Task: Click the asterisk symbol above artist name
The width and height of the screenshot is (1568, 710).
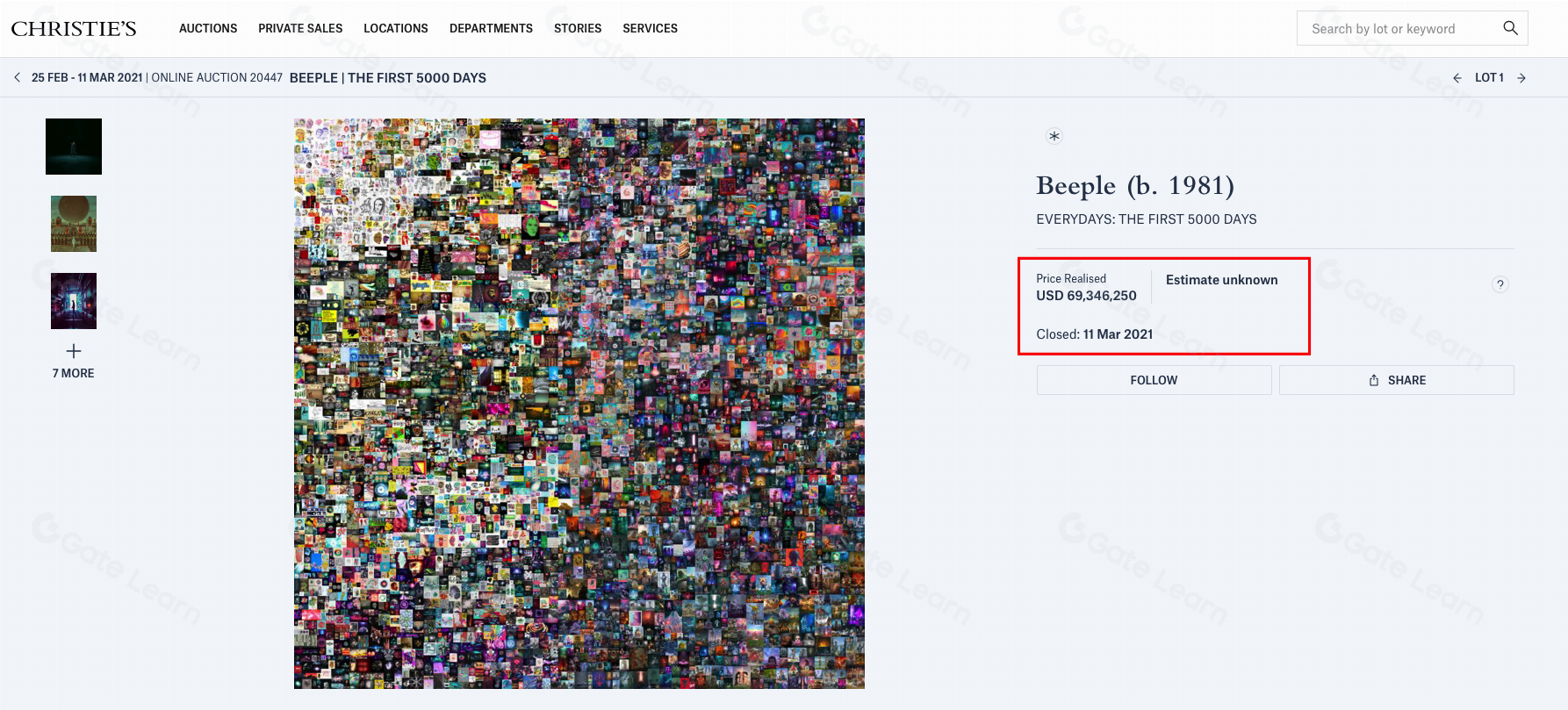Action: [1054, 136]
